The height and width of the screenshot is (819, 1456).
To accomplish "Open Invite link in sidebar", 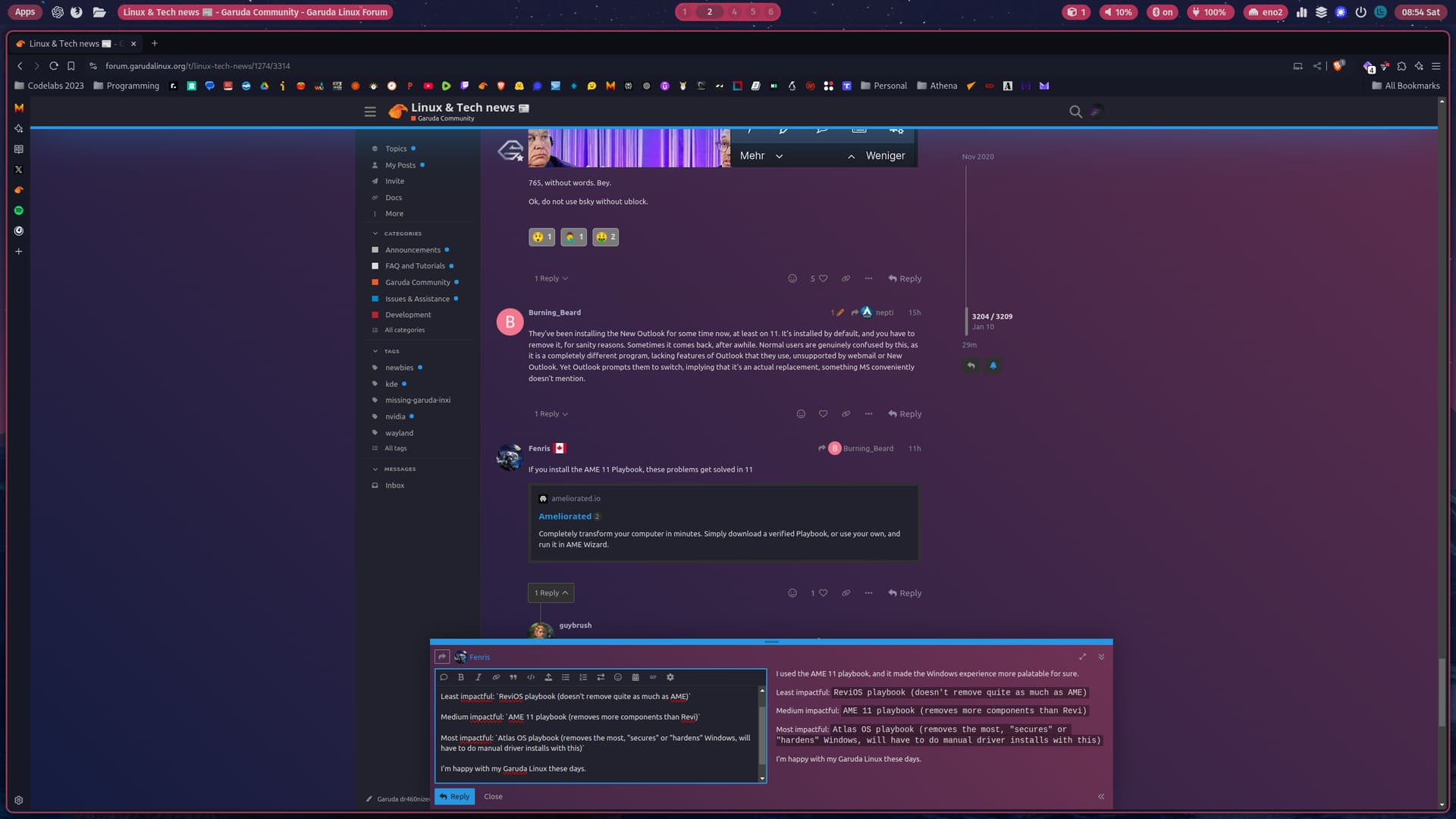I will click(394, 181).
